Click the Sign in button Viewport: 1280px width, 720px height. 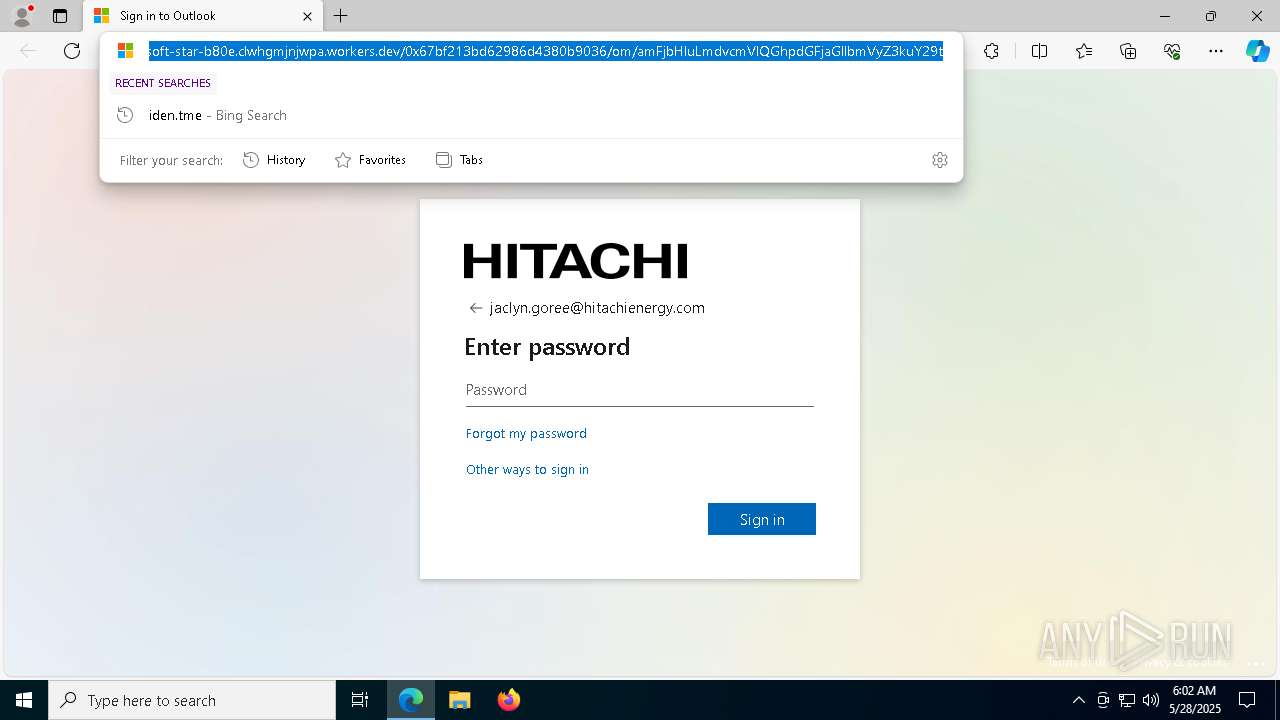pyautogui.click(x=762, y=519)
